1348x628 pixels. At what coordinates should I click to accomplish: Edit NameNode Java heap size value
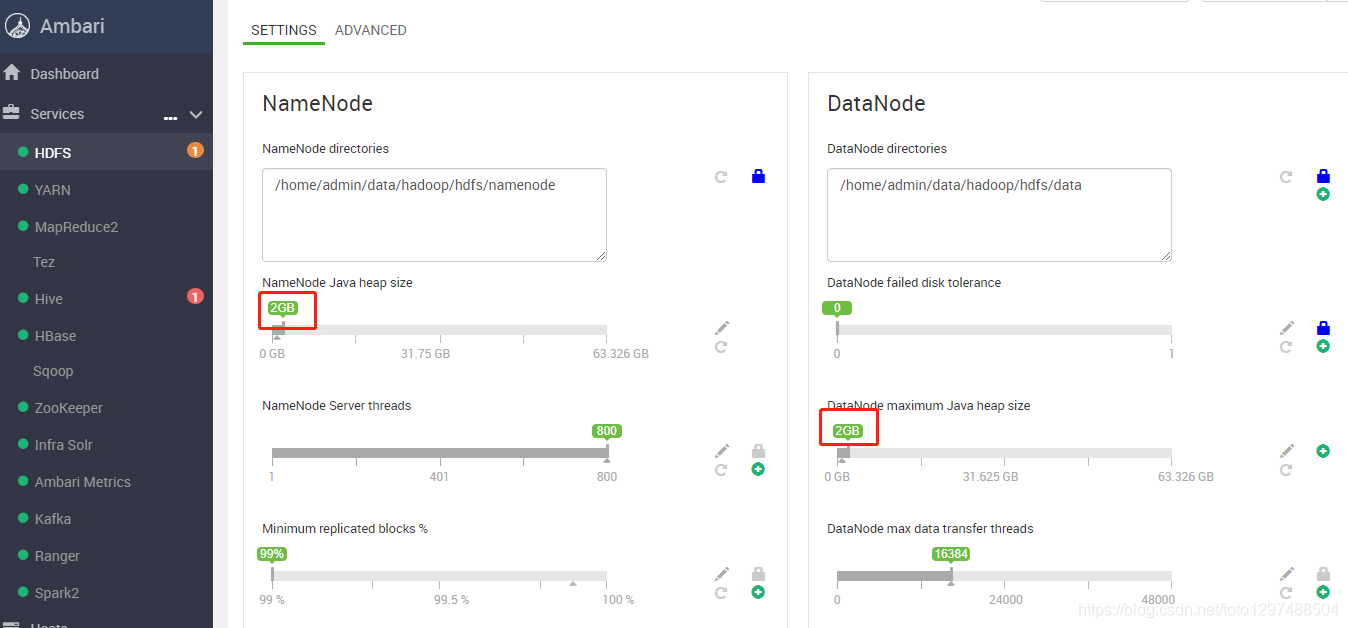pyautogui.click(x=722, y=328)
